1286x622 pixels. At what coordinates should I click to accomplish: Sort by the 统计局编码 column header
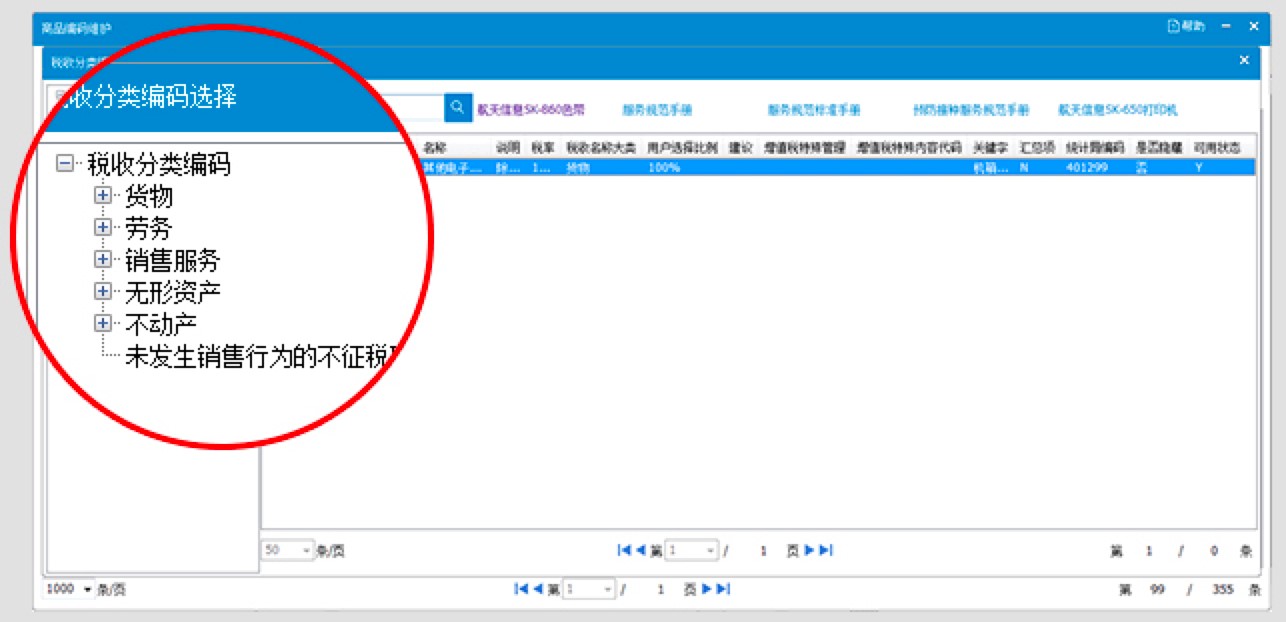pyautogui.click(x=1094, y=147)
